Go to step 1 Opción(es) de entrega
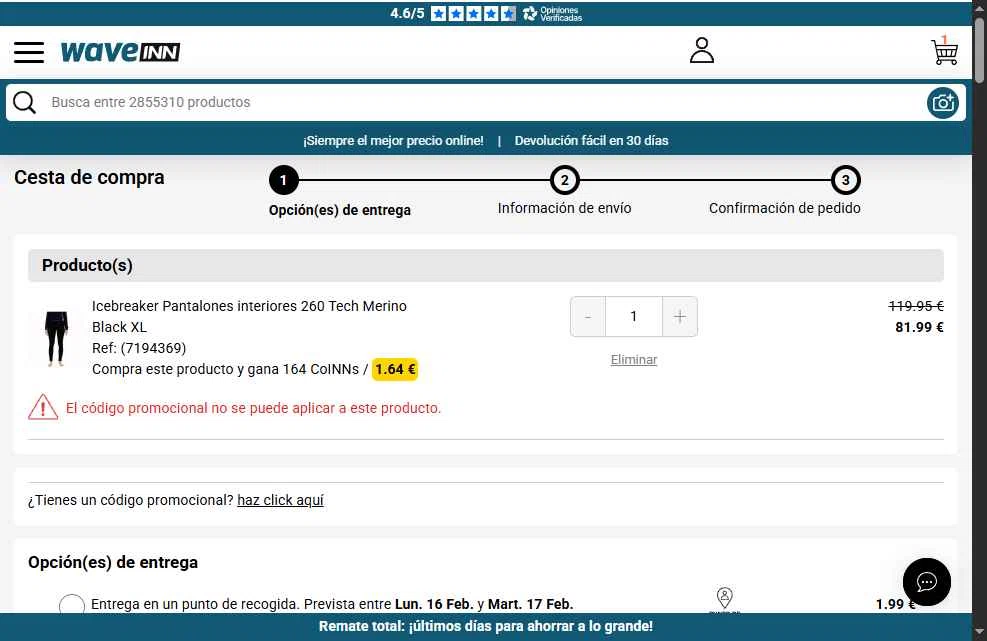This screenshot has width=987, height=641. pos(283,180)
